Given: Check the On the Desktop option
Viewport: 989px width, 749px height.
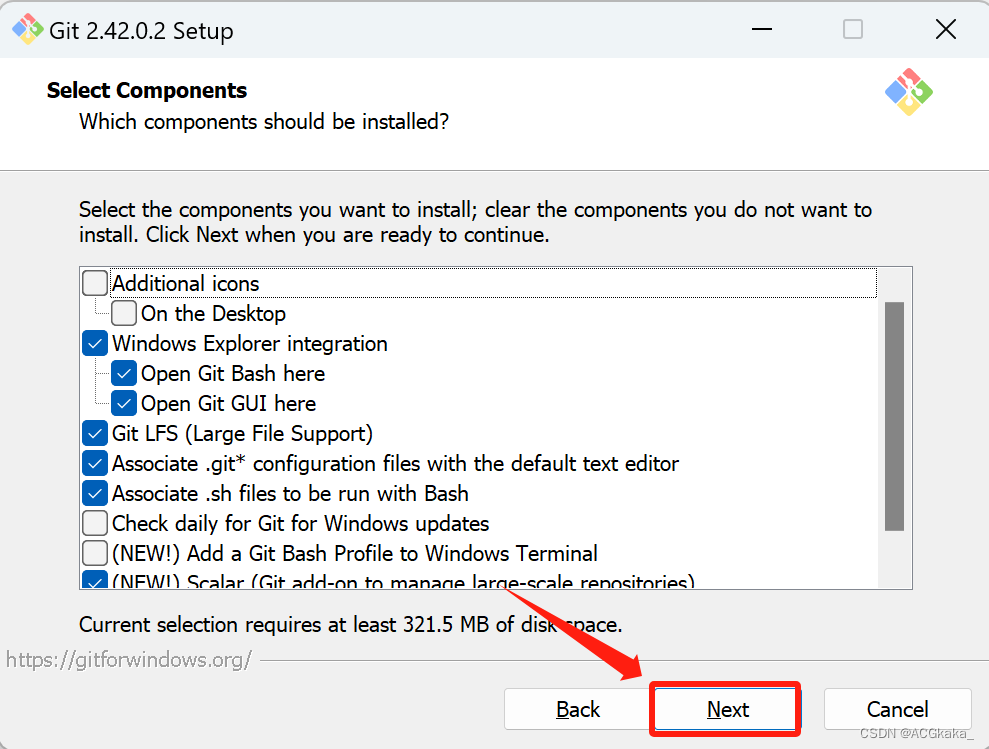Looking at the screenshot, I should pyautogui.click(x=124, y=313).
